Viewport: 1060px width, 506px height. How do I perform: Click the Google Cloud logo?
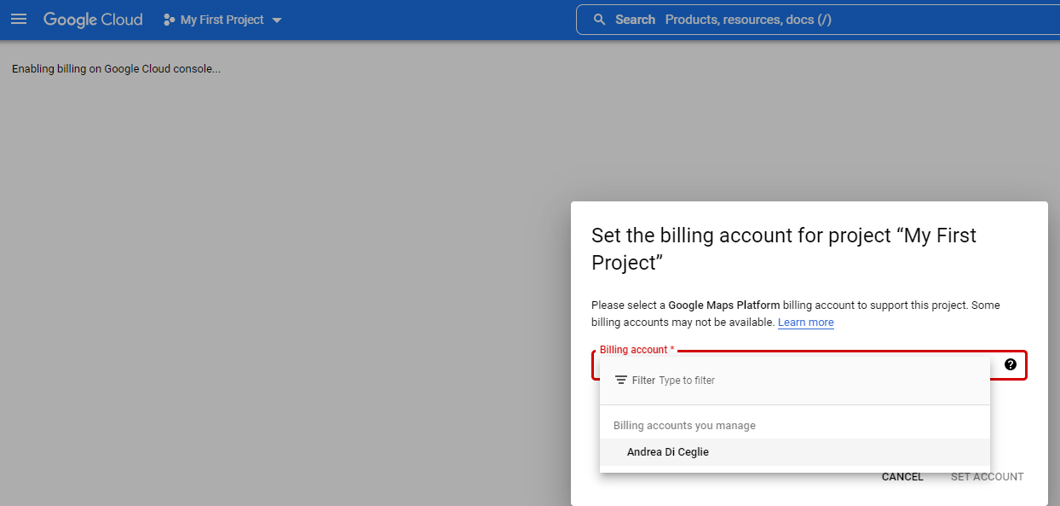(93, 20)
